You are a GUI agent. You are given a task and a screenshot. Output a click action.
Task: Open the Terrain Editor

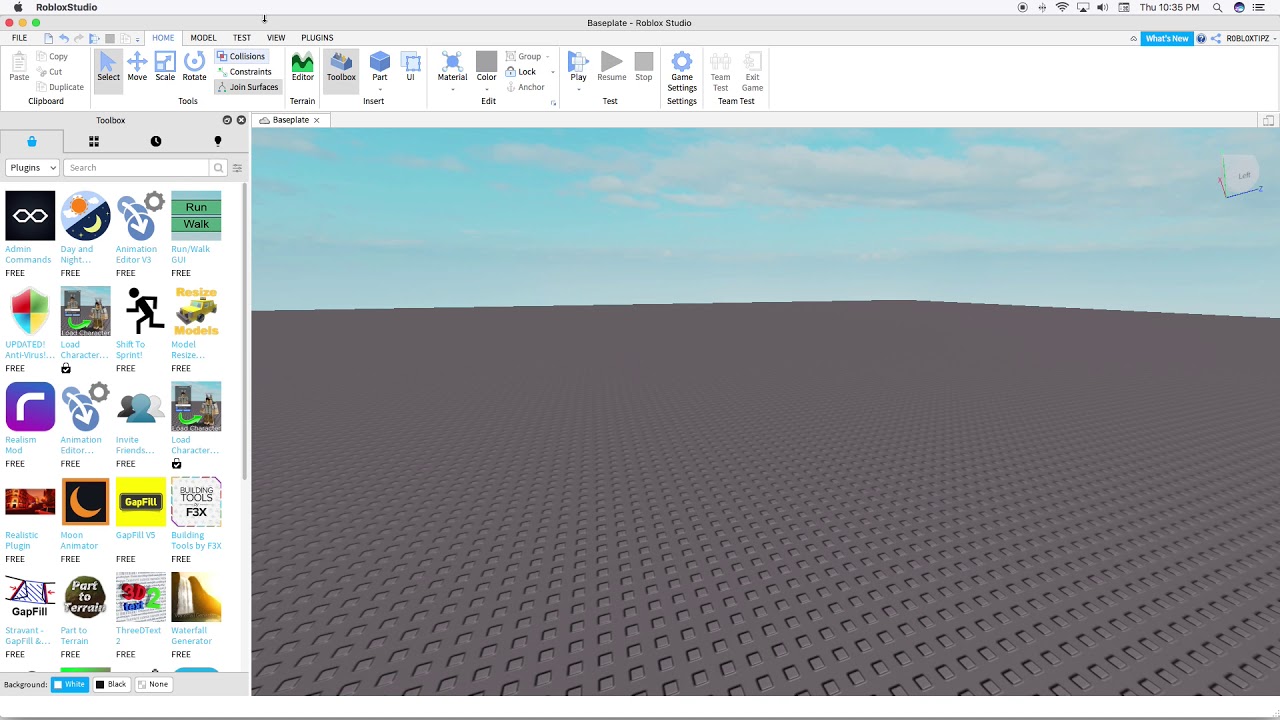(302, 67)
